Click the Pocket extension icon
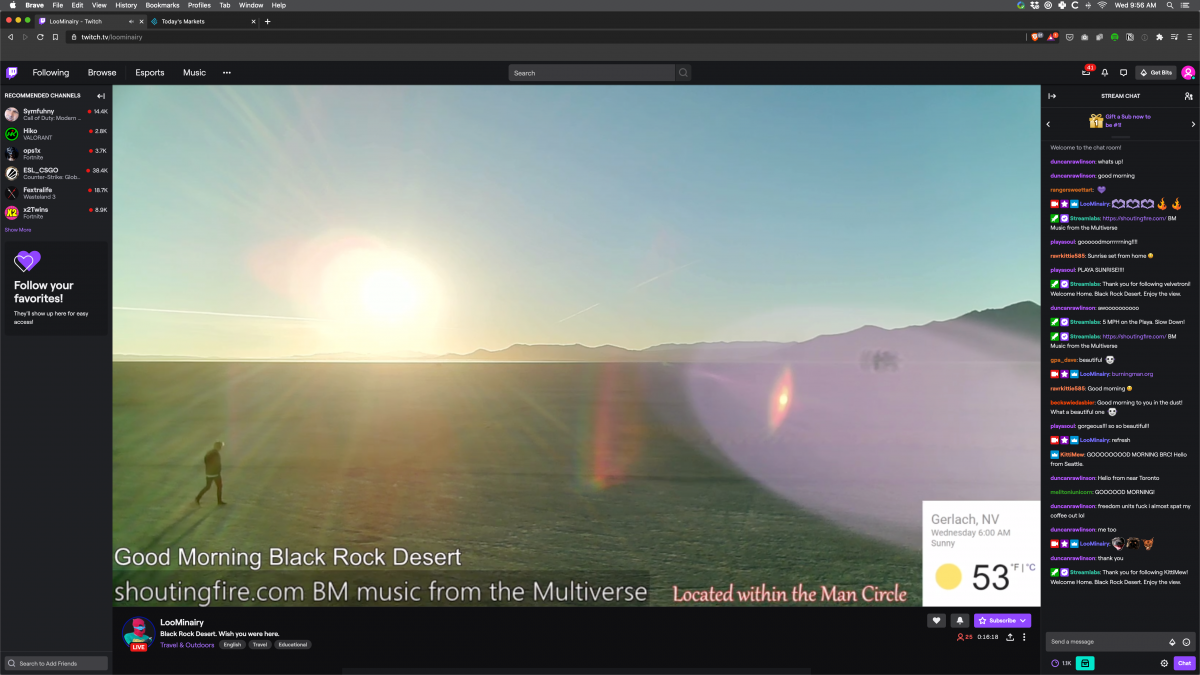 pyautogui.click(x=1070, y=37)
